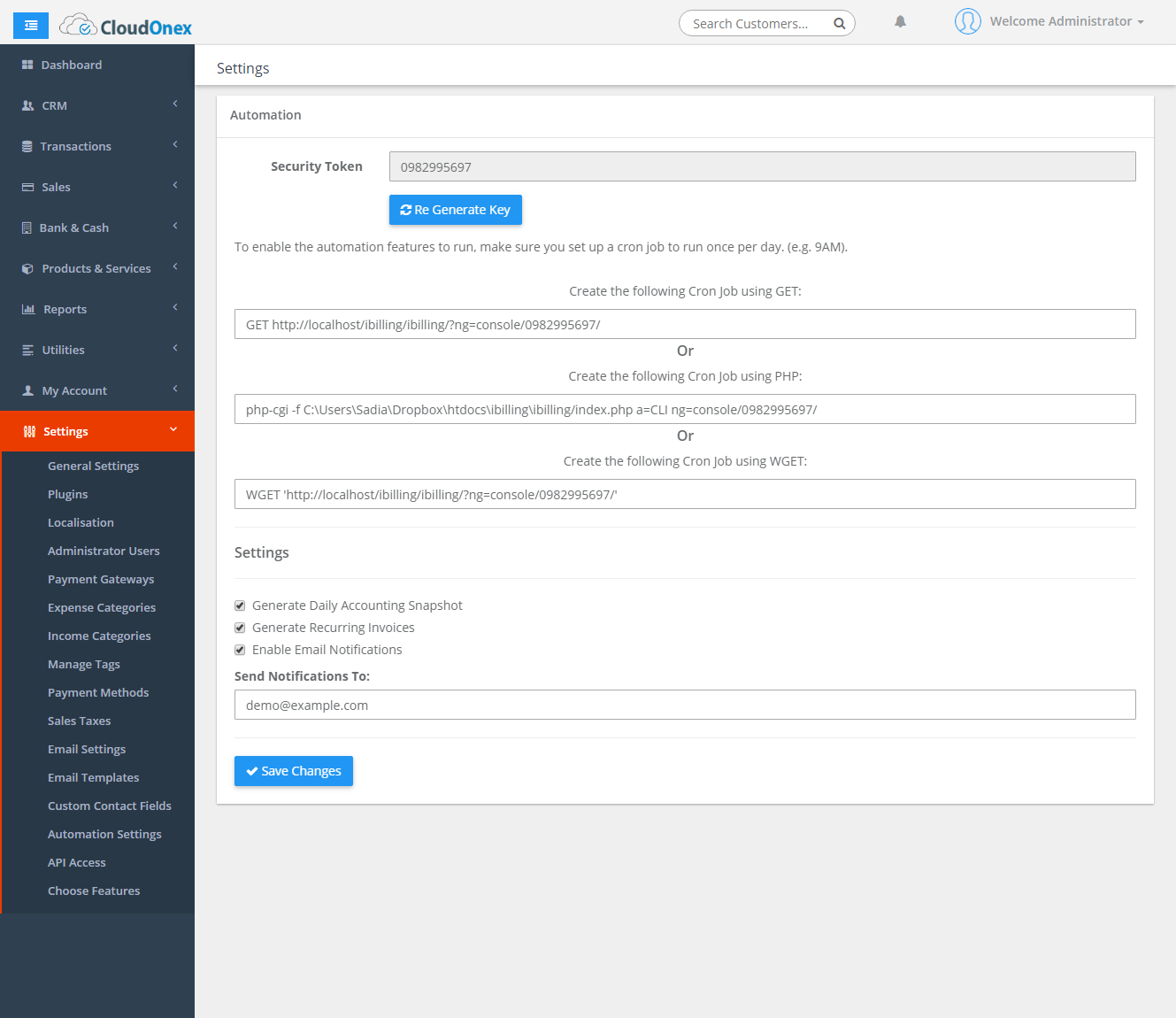Screen dimensions: 1176x1018
Task: Open General Settings submenu item
Action: [93, 466]
